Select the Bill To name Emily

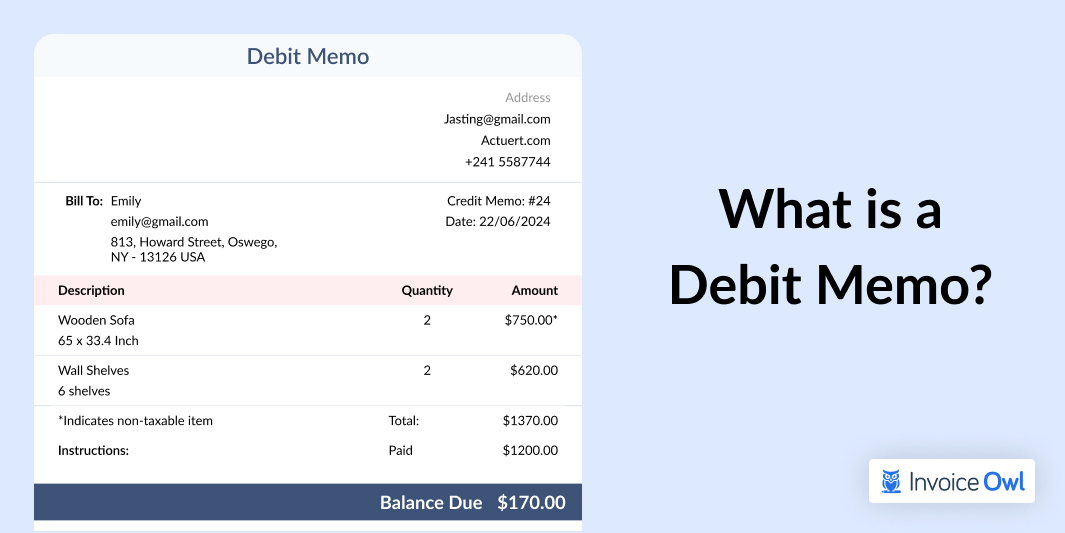(126, 201)
